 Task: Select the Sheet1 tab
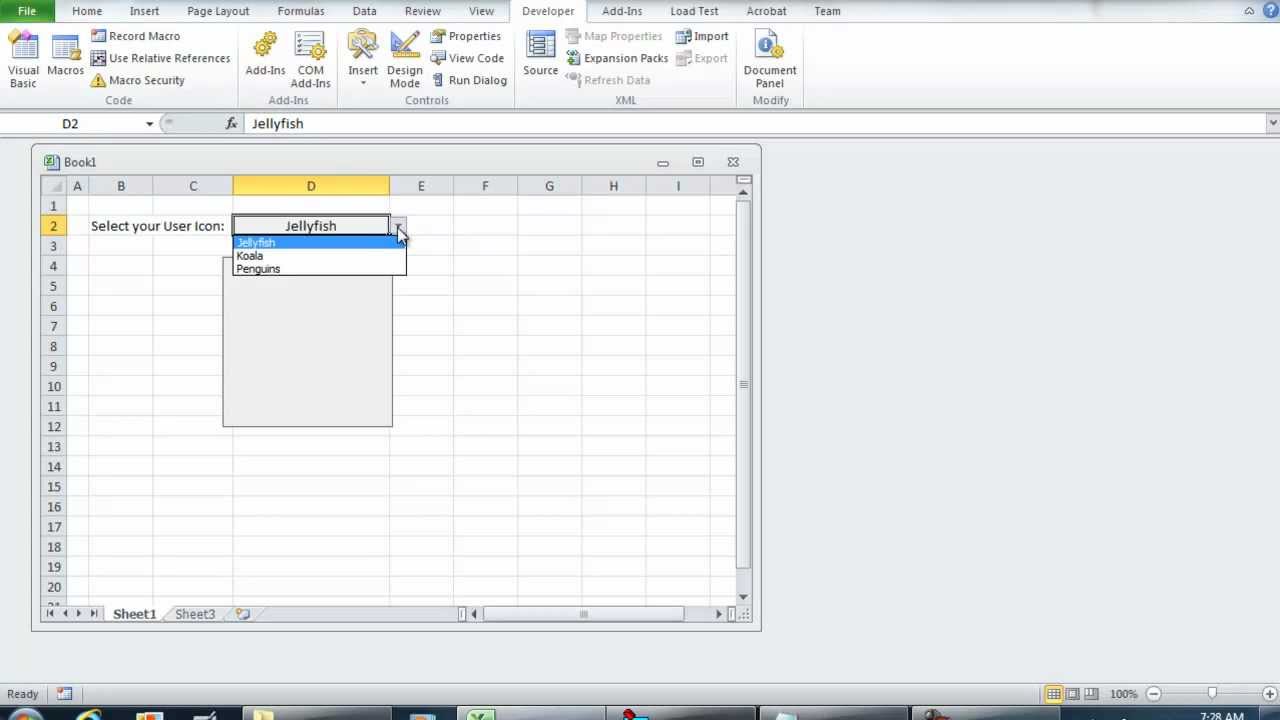(x=134, y=614)
